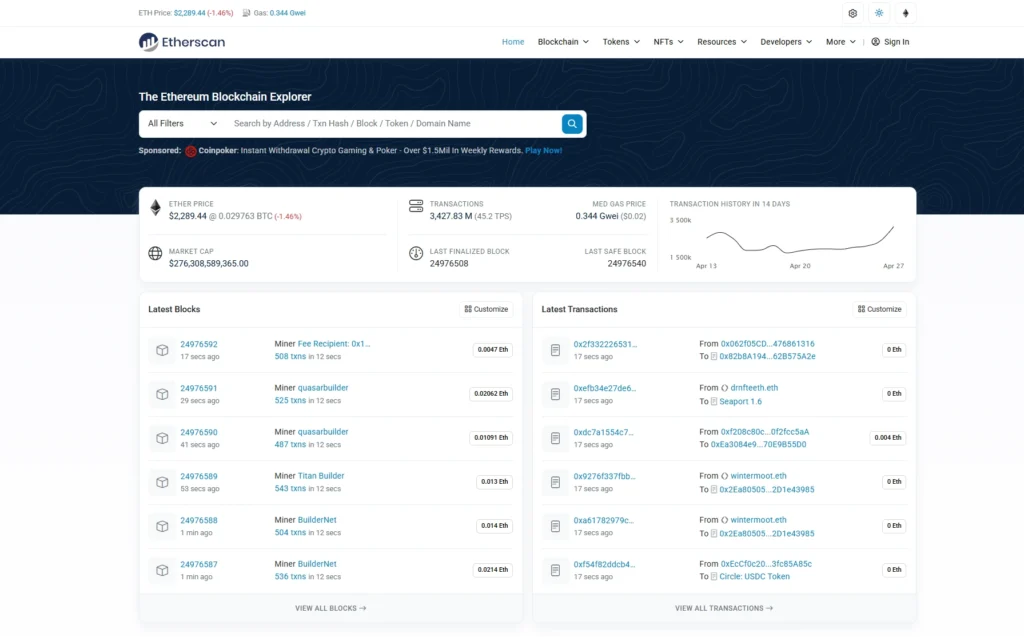1024x637 pixels.
Task: Open drnfteeth.eth address link
Action: (x=754, y=388)
